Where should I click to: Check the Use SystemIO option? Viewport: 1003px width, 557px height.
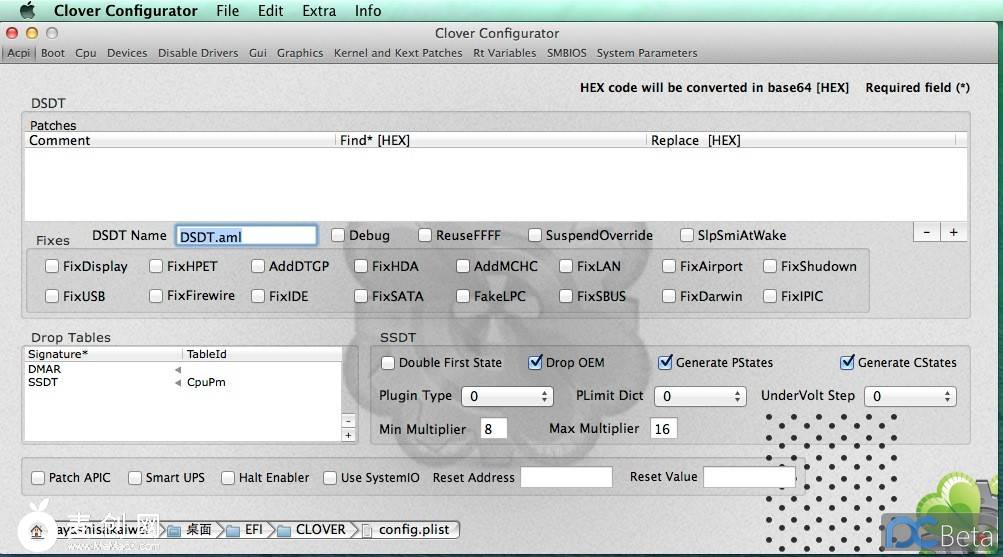330,478
